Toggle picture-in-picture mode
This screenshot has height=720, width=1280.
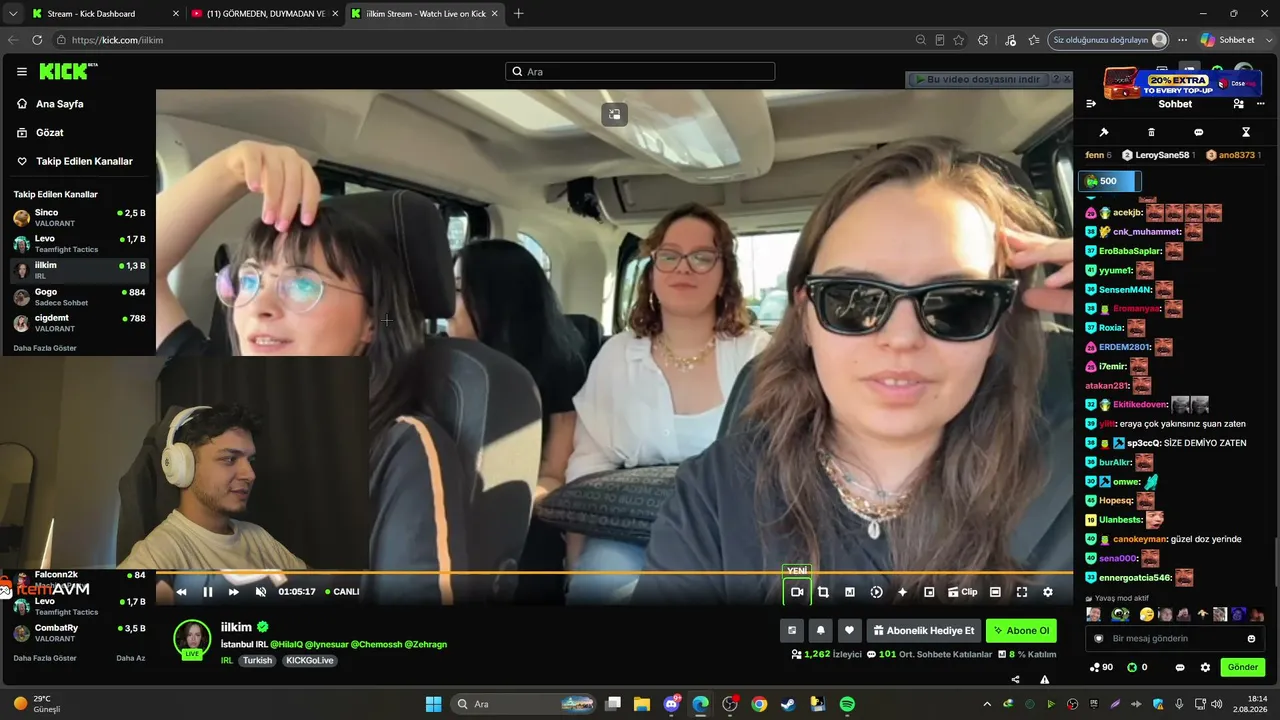[929, 592]
